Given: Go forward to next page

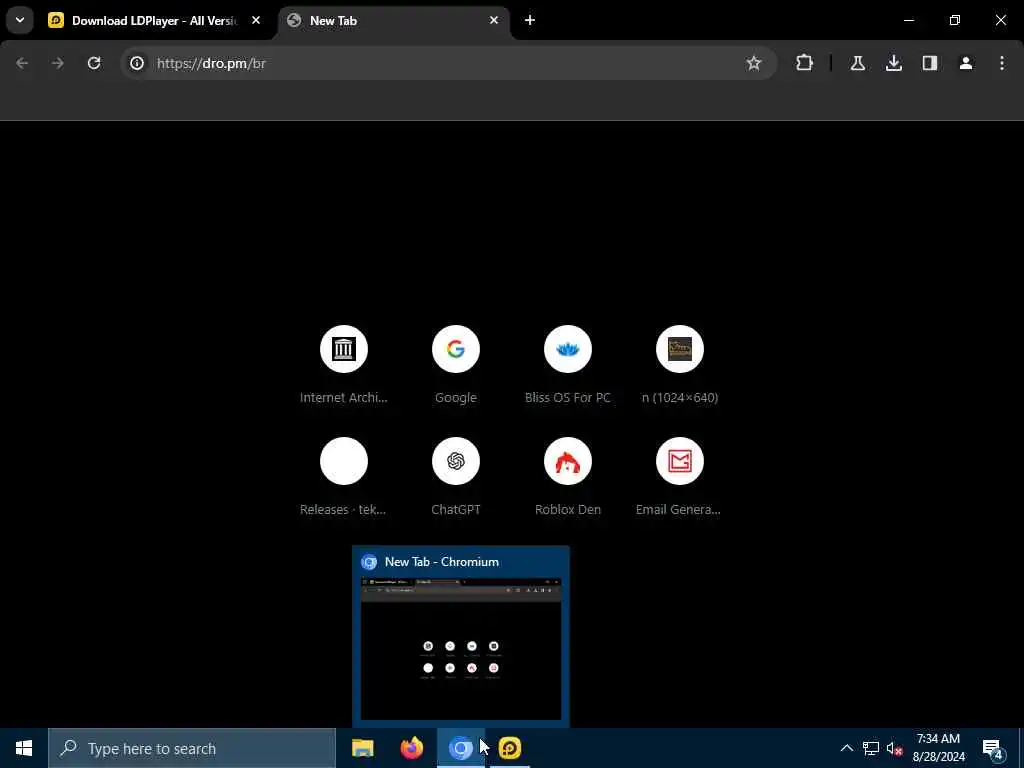Looking at the screenshot, I should 58,63.
